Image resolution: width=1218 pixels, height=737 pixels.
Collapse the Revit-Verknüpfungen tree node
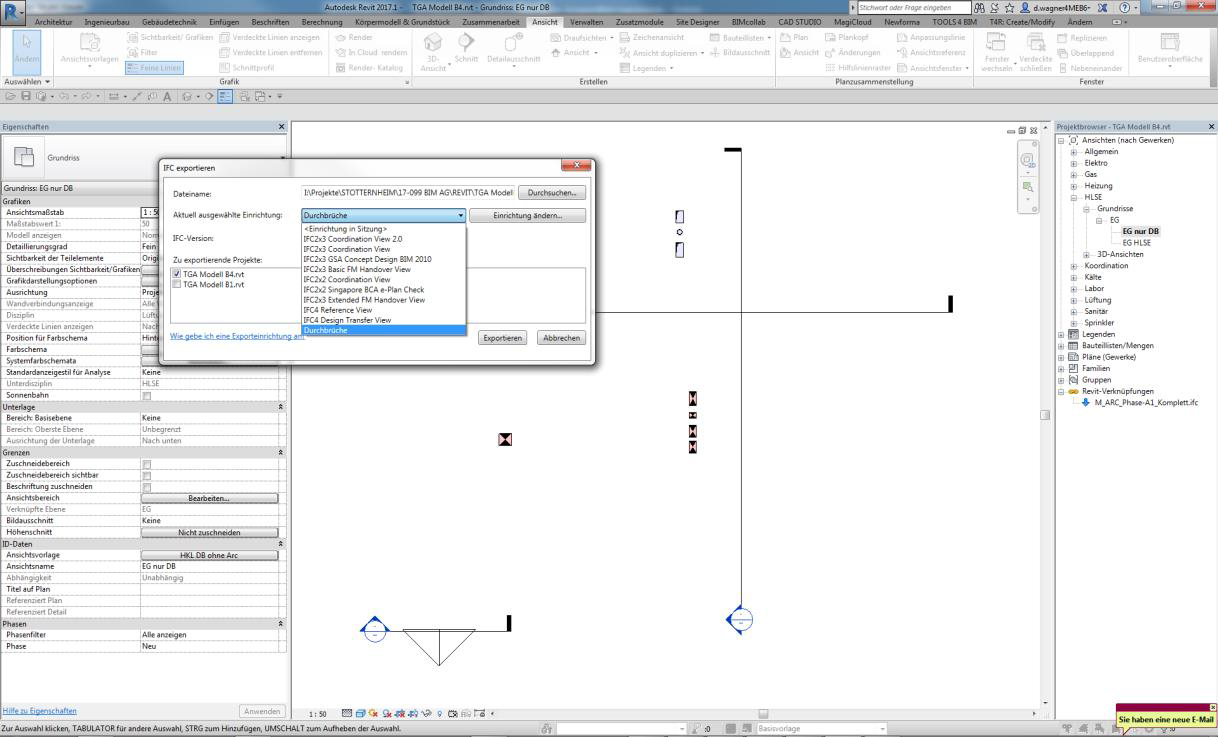point(1062,391)
